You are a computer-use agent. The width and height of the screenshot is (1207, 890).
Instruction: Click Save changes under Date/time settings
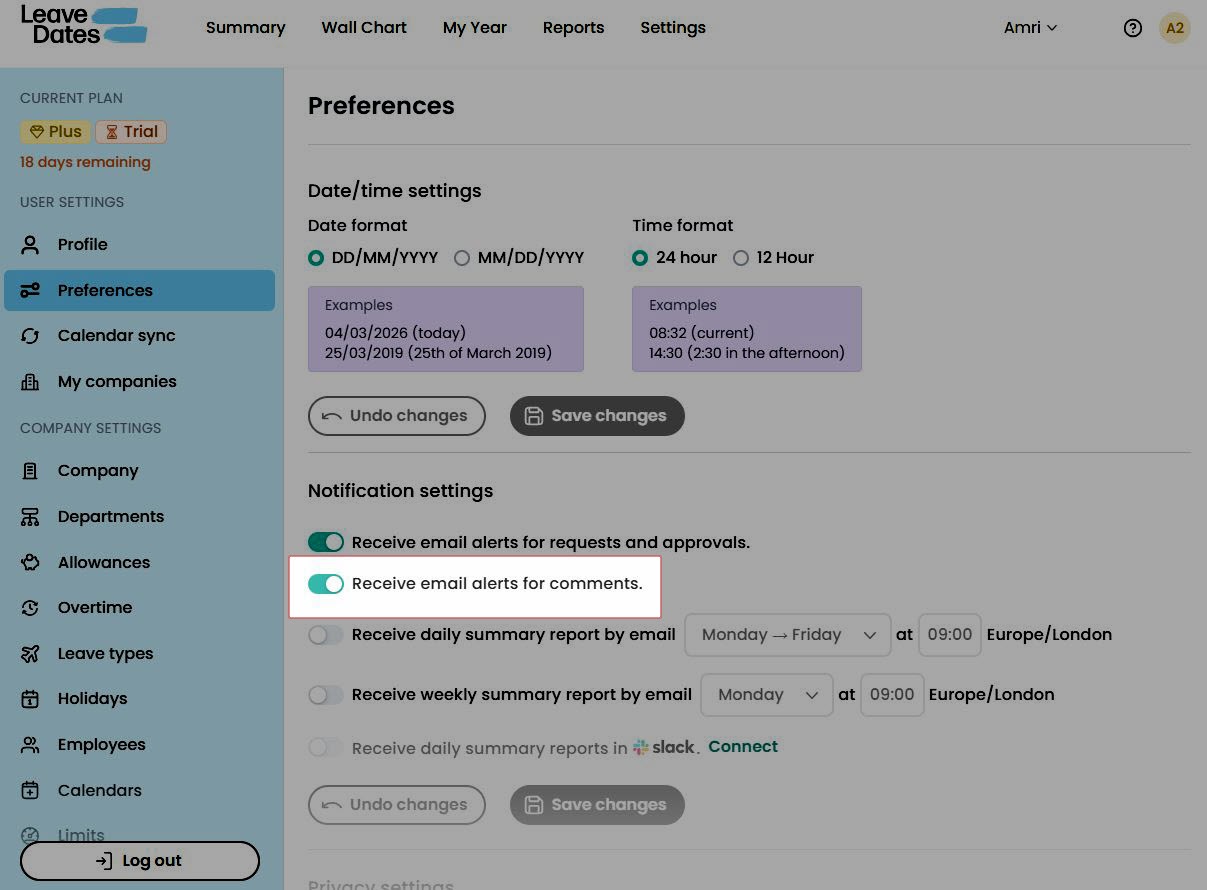(597, 416)
